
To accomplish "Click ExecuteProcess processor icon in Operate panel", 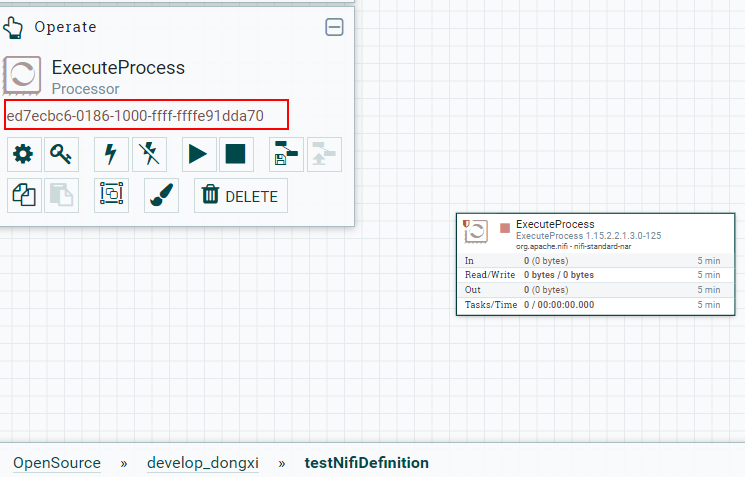I will (22, 76).
